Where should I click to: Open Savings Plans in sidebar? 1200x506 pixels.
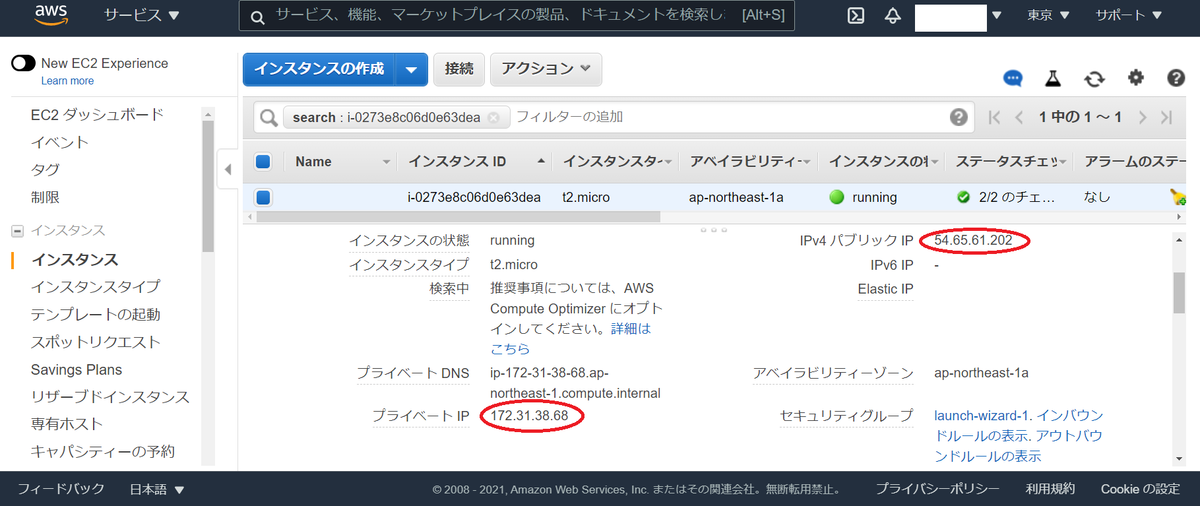pyautogui.click(x=76, y=370)
